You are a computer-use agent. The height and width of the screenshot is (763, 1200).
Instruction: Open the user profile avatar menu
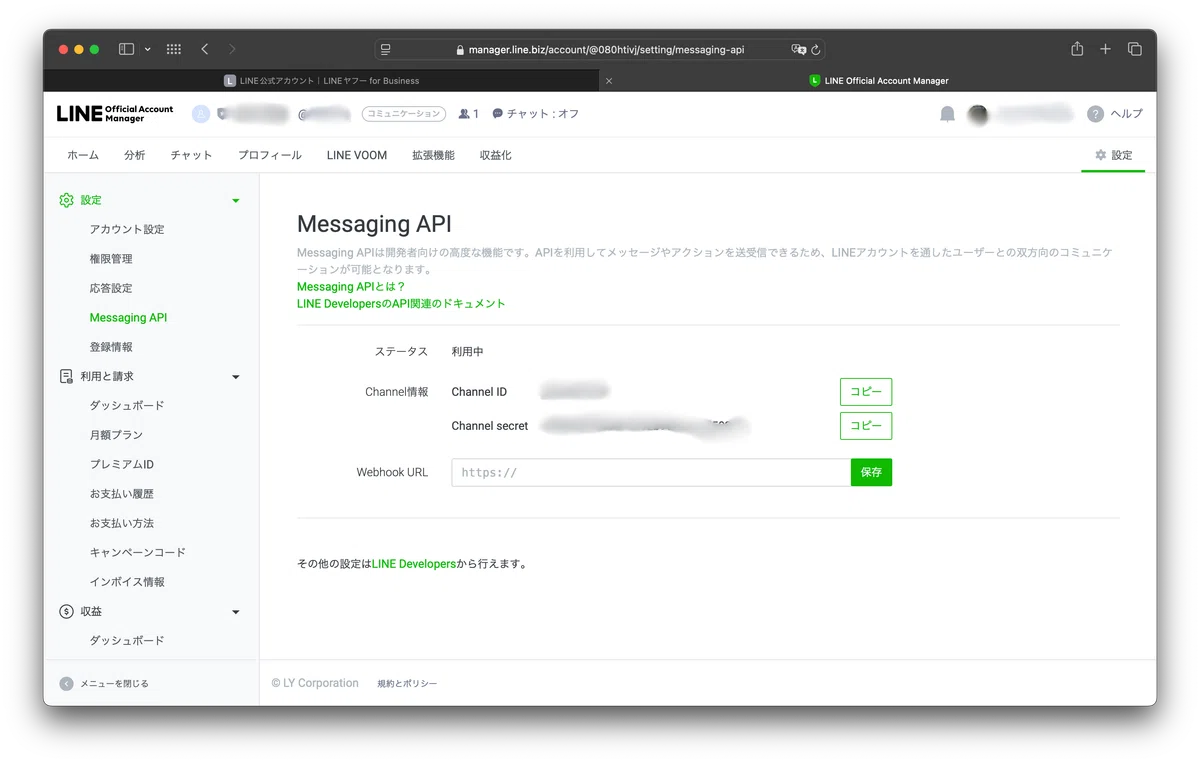[x=978, y=114]
